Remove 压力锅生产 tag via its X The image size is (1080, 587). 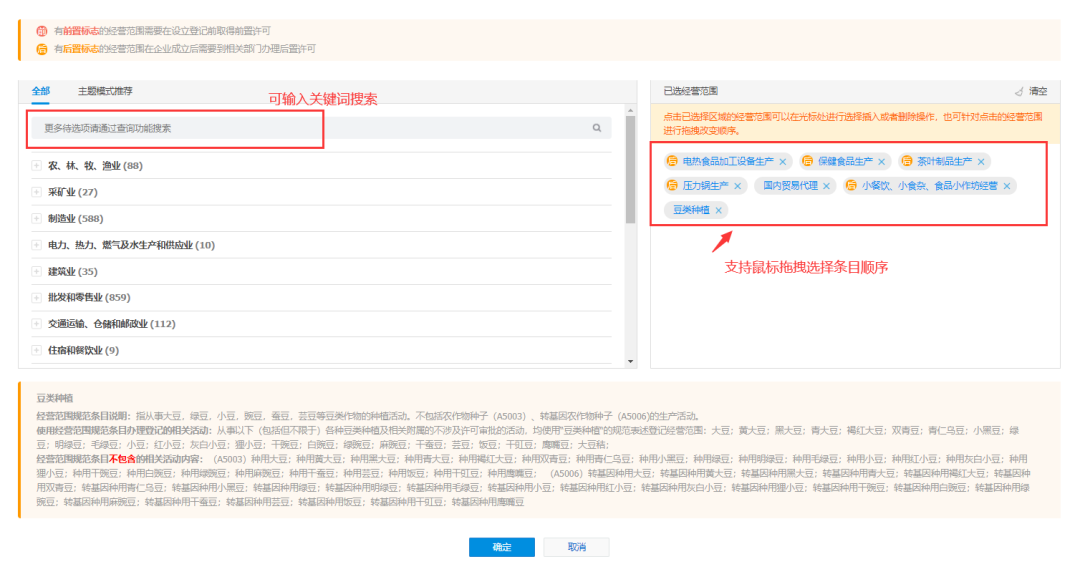pyautogui.click(x=738, y=186)
